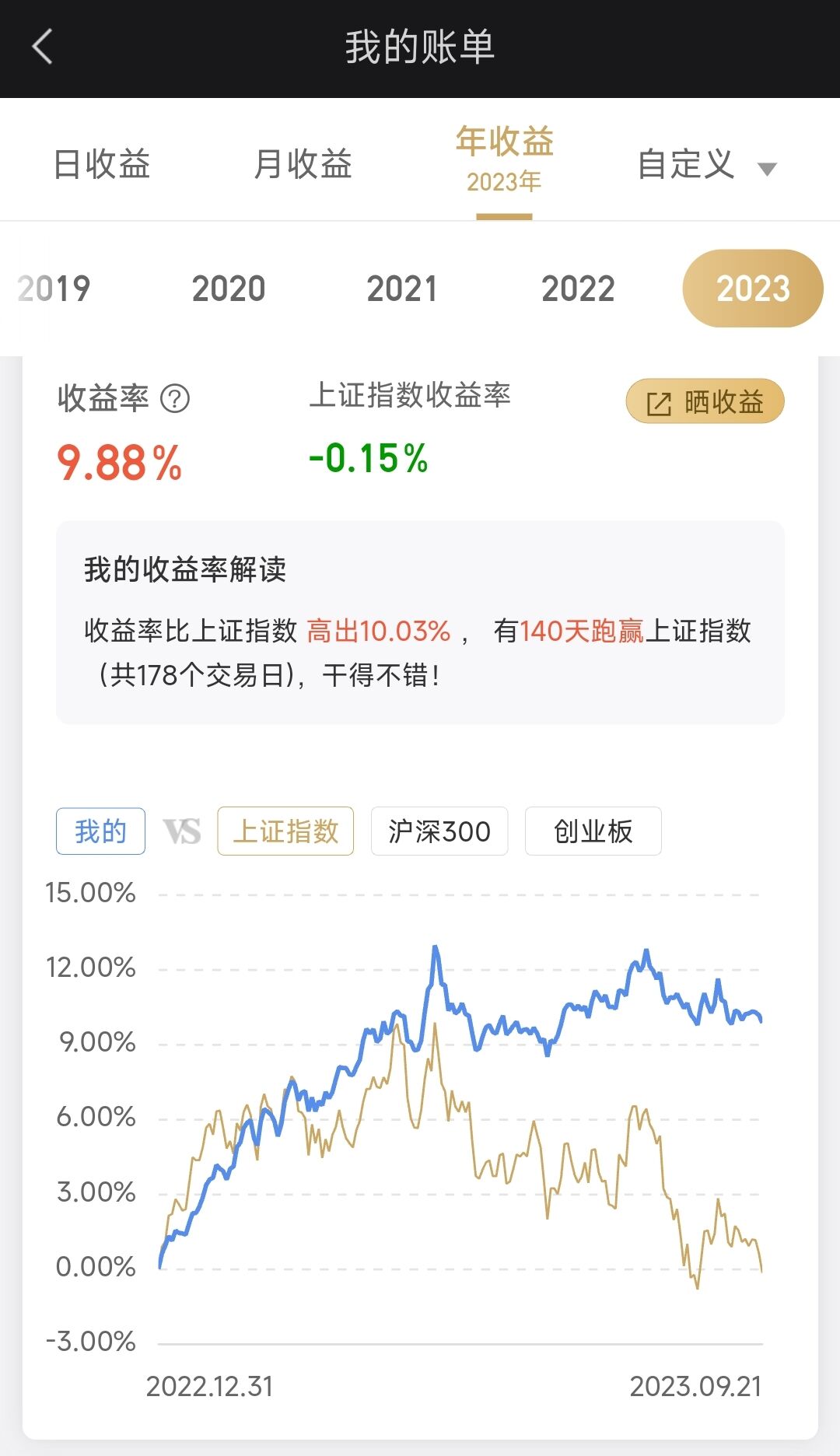Select year 2019
The image size is (840, 1456).
pos(54,289)
